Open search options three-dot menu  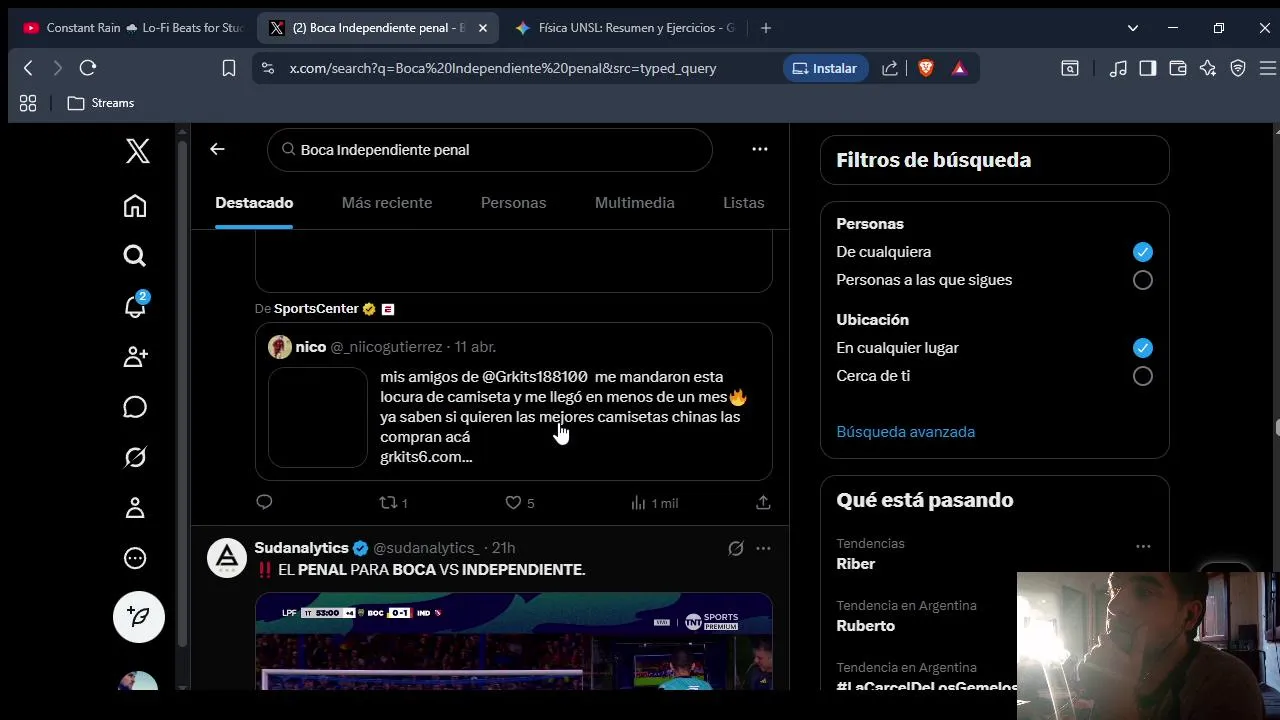760,149
